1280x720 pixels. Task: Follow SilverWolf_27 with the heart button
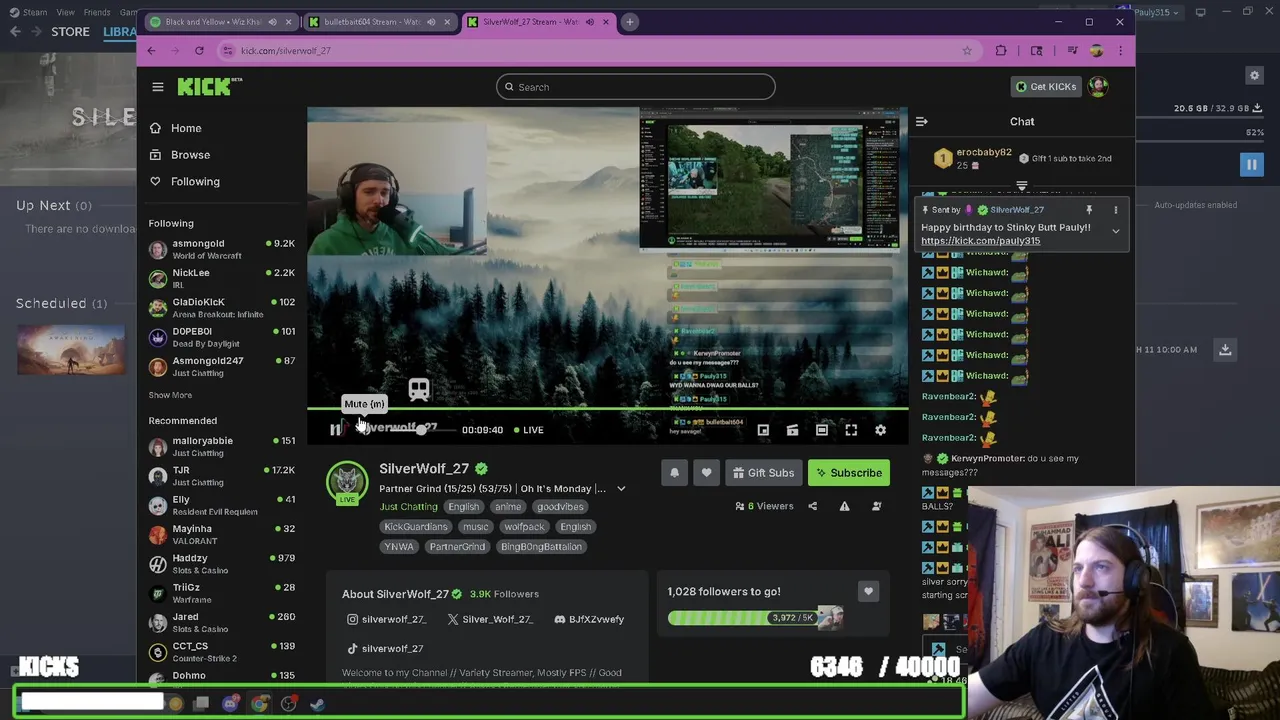pos(706,473)
